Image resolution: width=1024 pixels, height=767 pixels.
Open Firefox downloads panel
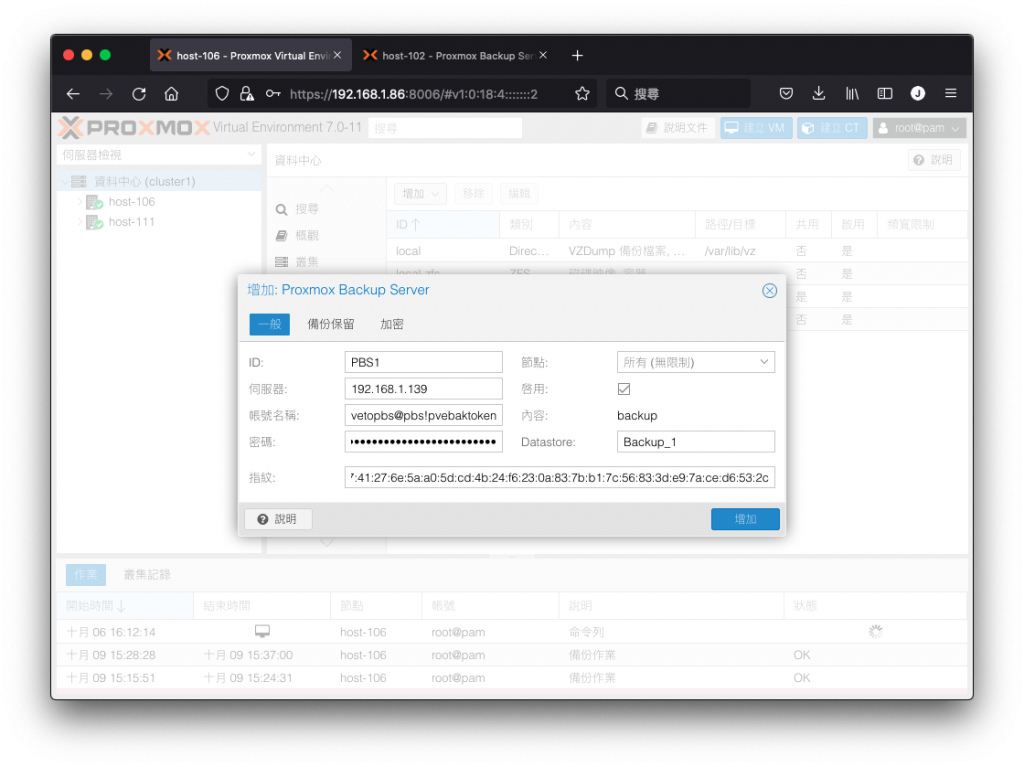pos(818,94)
